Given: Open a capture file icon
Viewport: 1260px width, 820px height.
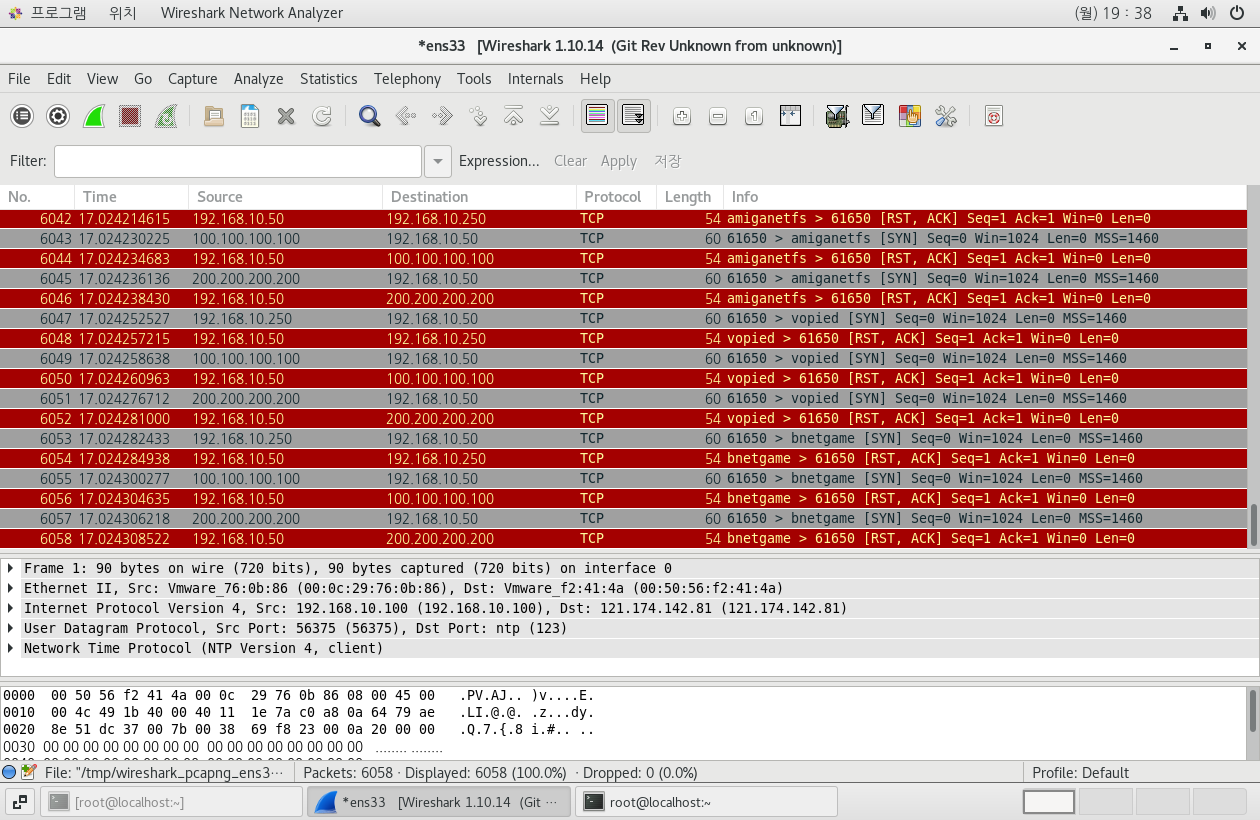Looking at the screenshot, I should pyautogui.click(x=214, y=116).
